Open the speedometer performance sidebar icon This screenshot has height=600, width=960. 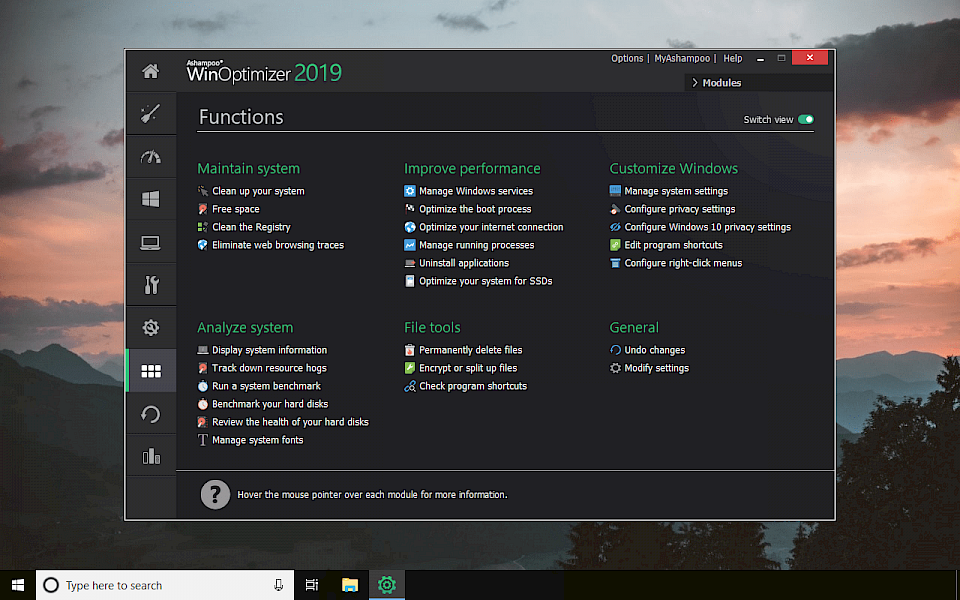[151, 157]
